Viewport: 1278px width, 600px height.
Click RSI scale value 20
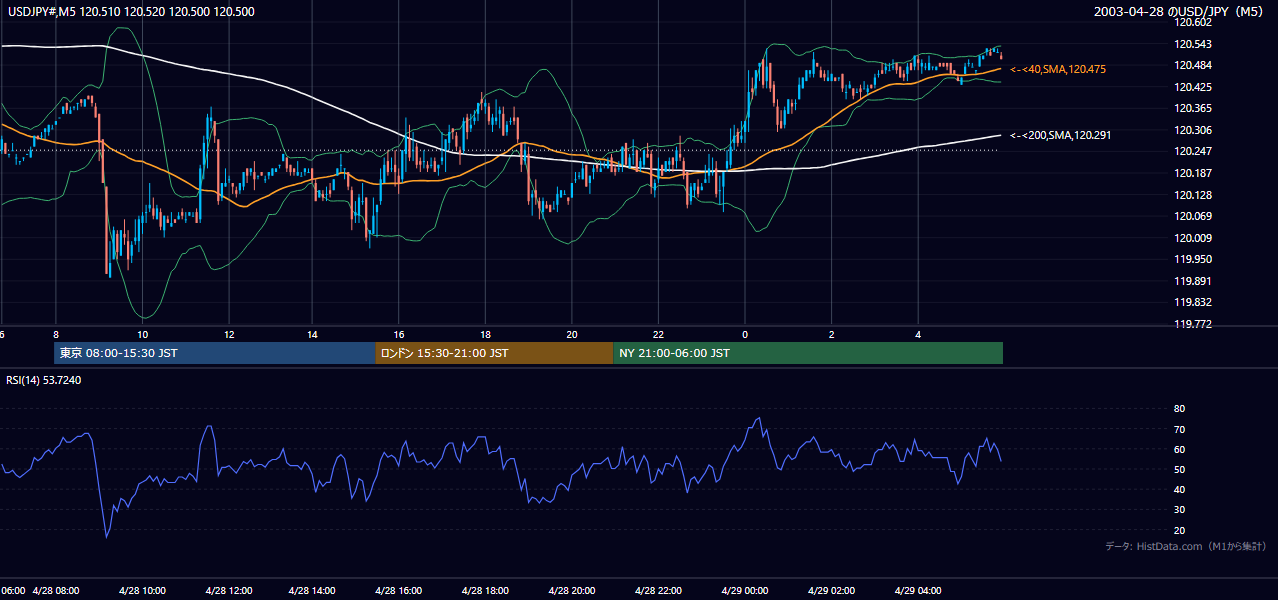(1179, 530)
